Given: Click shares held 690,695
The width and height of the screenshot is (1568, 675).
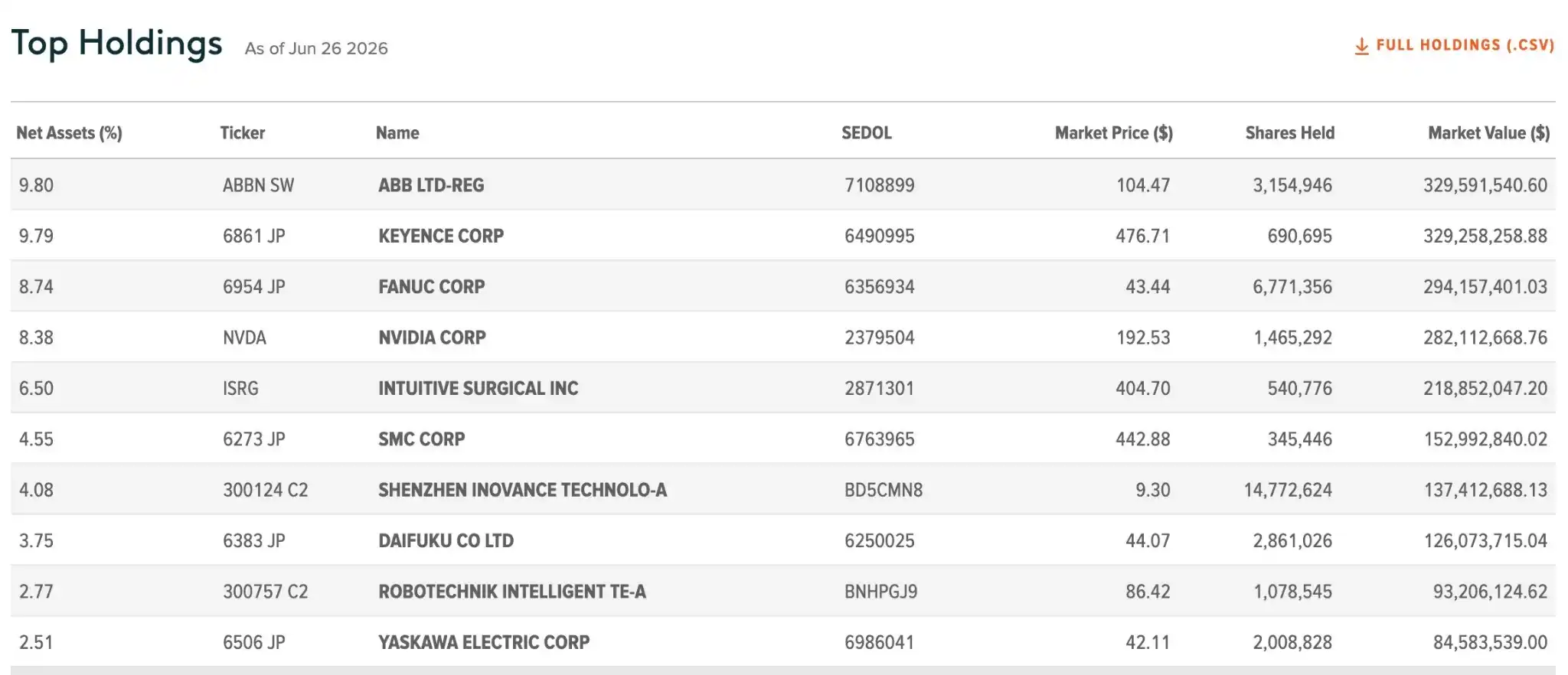Looking at the screenshot, I should pos(1300,236).
